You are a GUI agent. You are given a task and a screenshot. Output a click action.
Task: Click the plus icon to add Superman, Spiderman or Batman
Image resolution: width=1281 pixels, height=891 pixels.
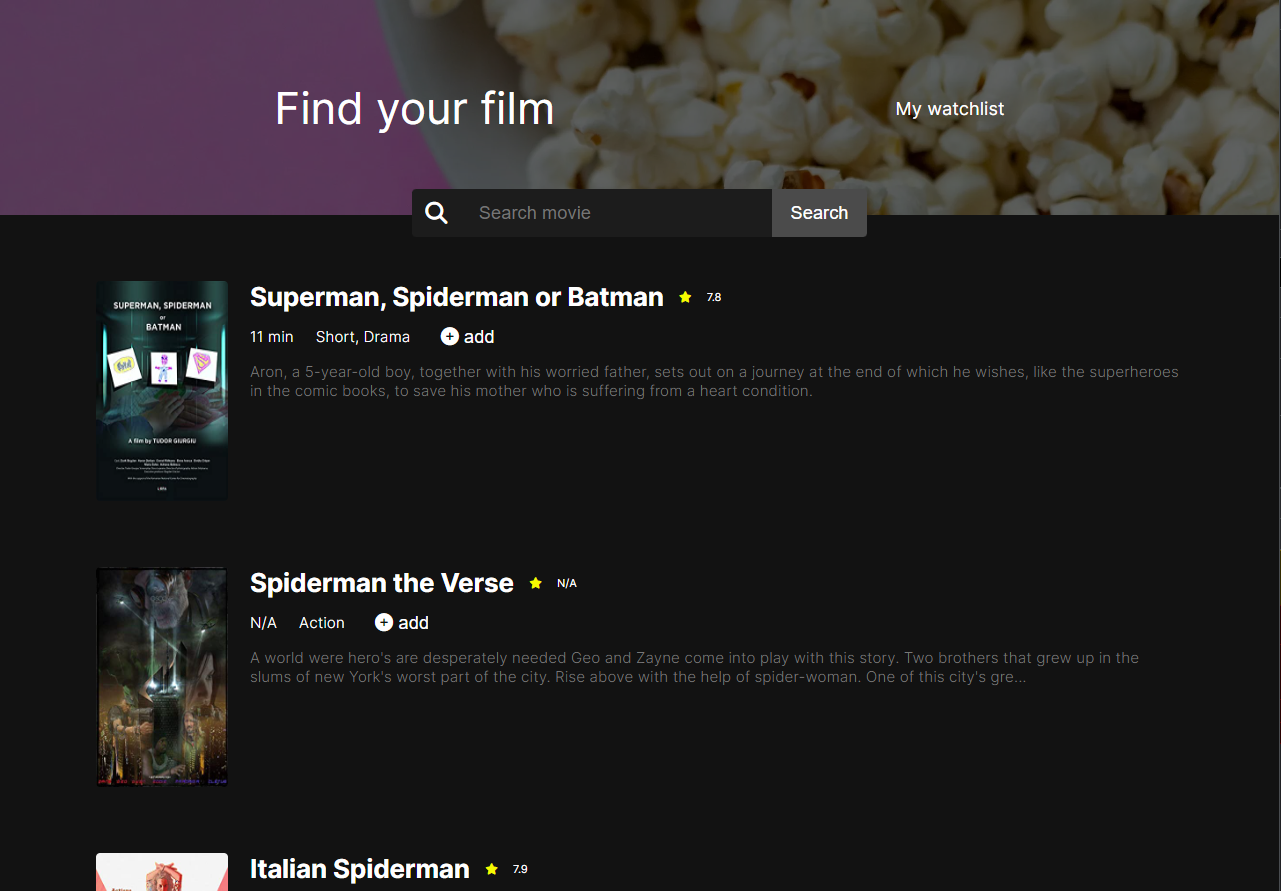click(450, 337)
